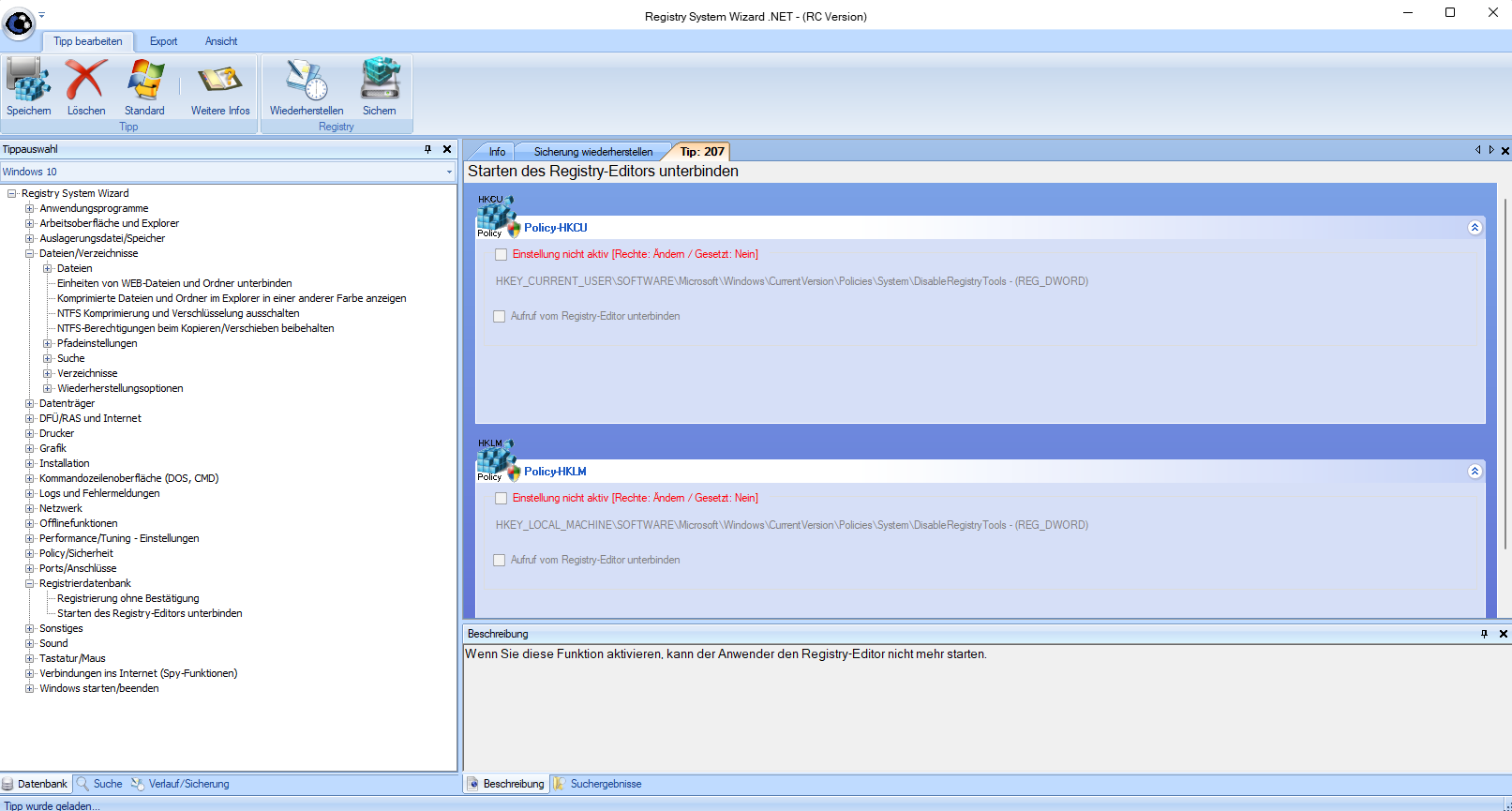Open the Sicherung wiederherstellen tab

[x=593, y=152]
